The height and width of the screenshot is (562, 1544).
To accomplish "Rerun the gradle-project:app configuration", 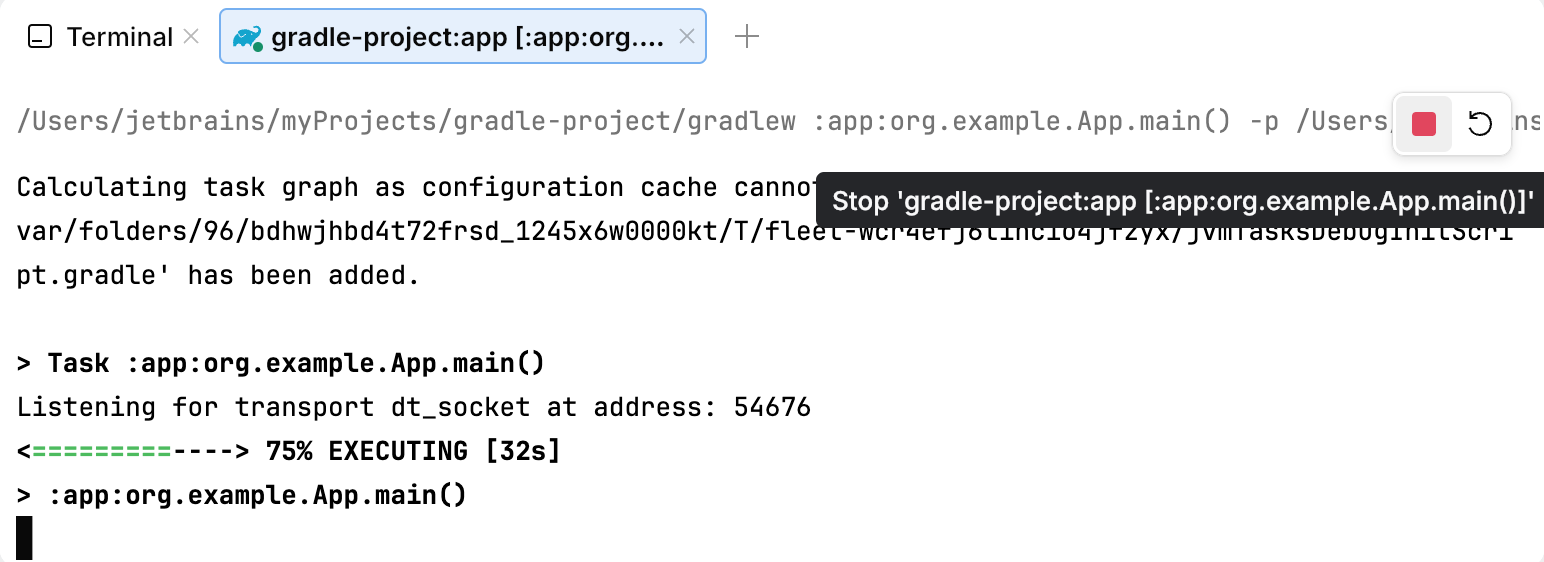I will pos(1480,124).
